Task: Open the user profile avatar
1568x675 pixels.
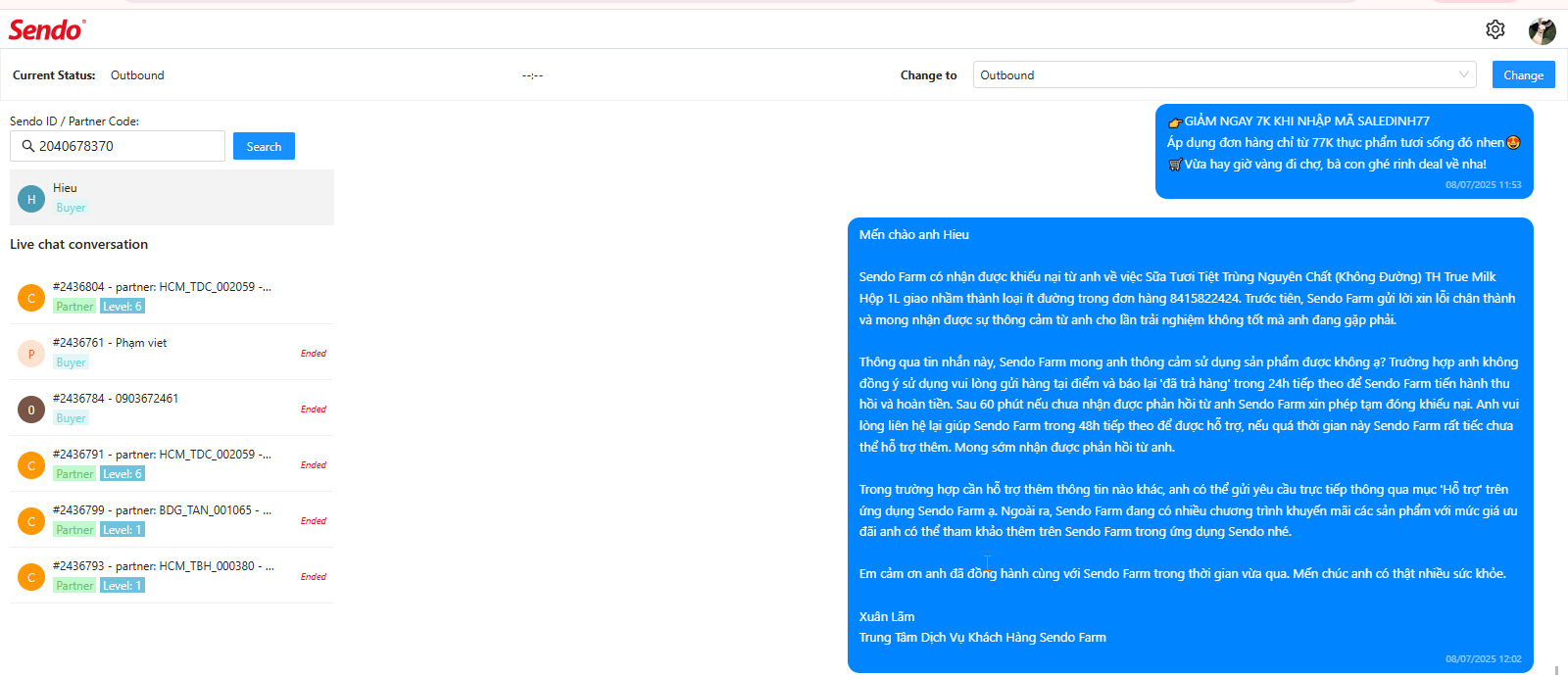Action: tap(1543, 30)
